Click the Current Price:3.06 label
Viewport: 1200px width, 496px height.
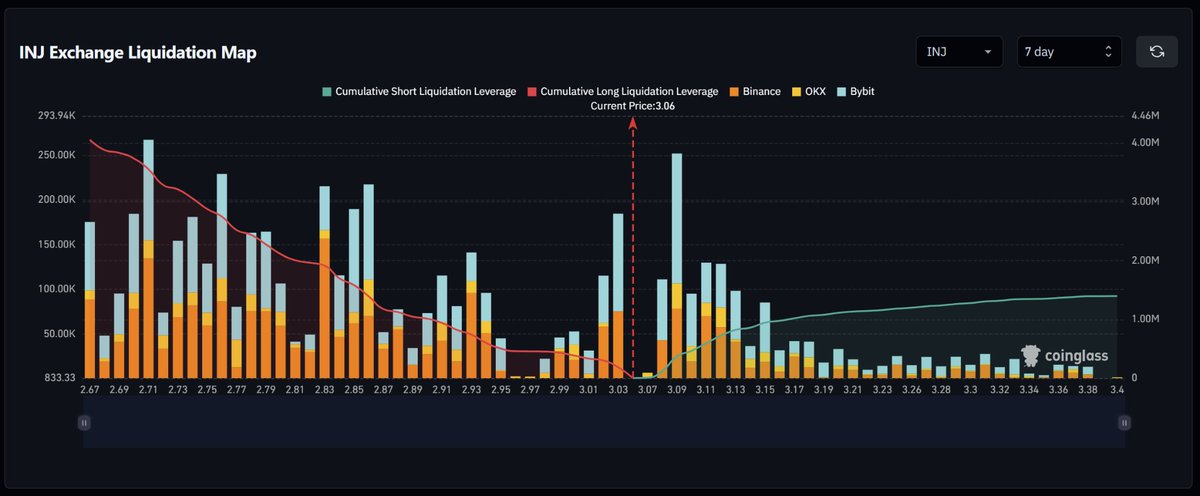(x=632, y=105)
